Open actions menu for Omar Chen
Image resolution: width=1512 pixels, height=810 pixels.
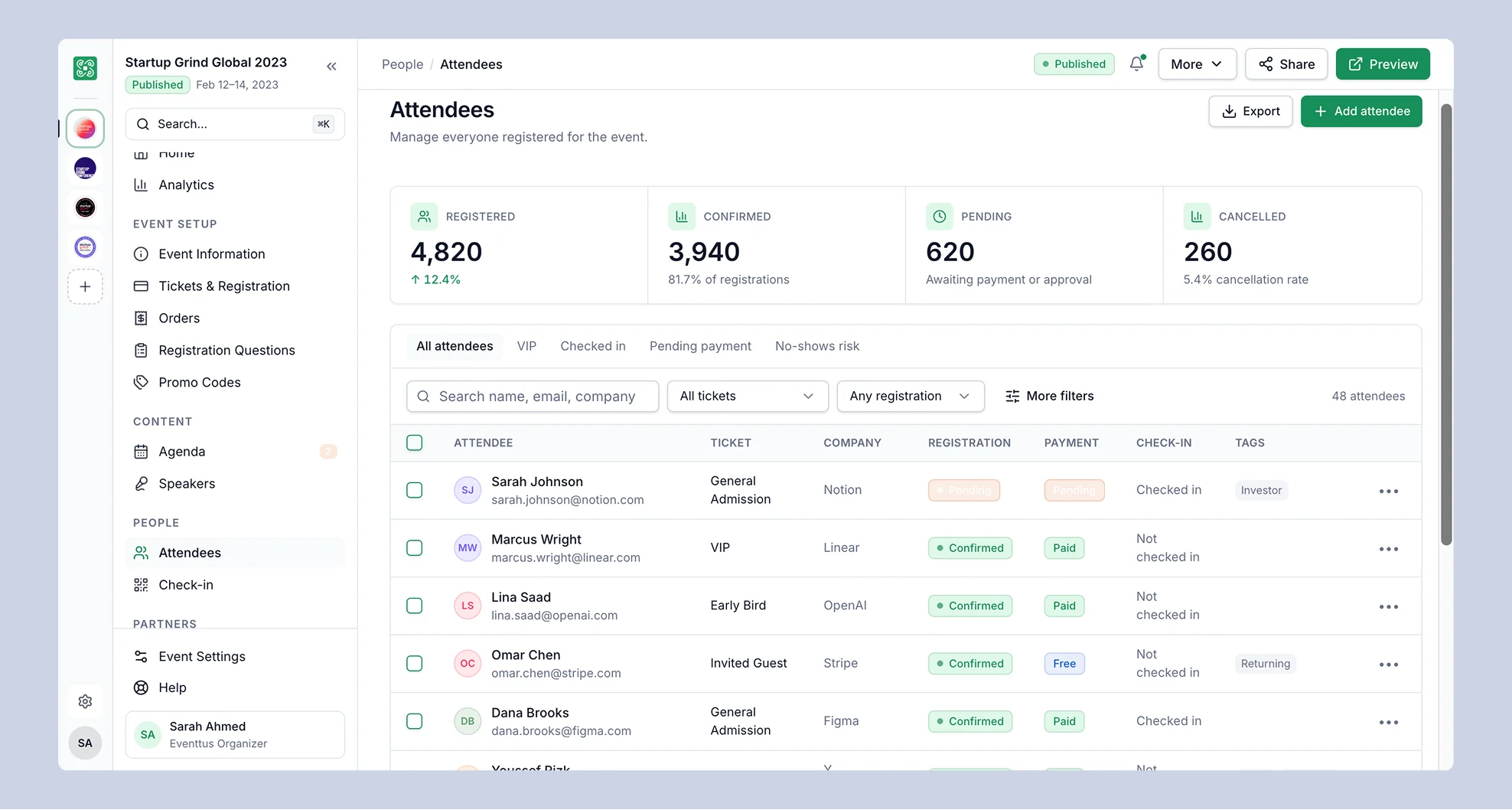[1389, 665]
